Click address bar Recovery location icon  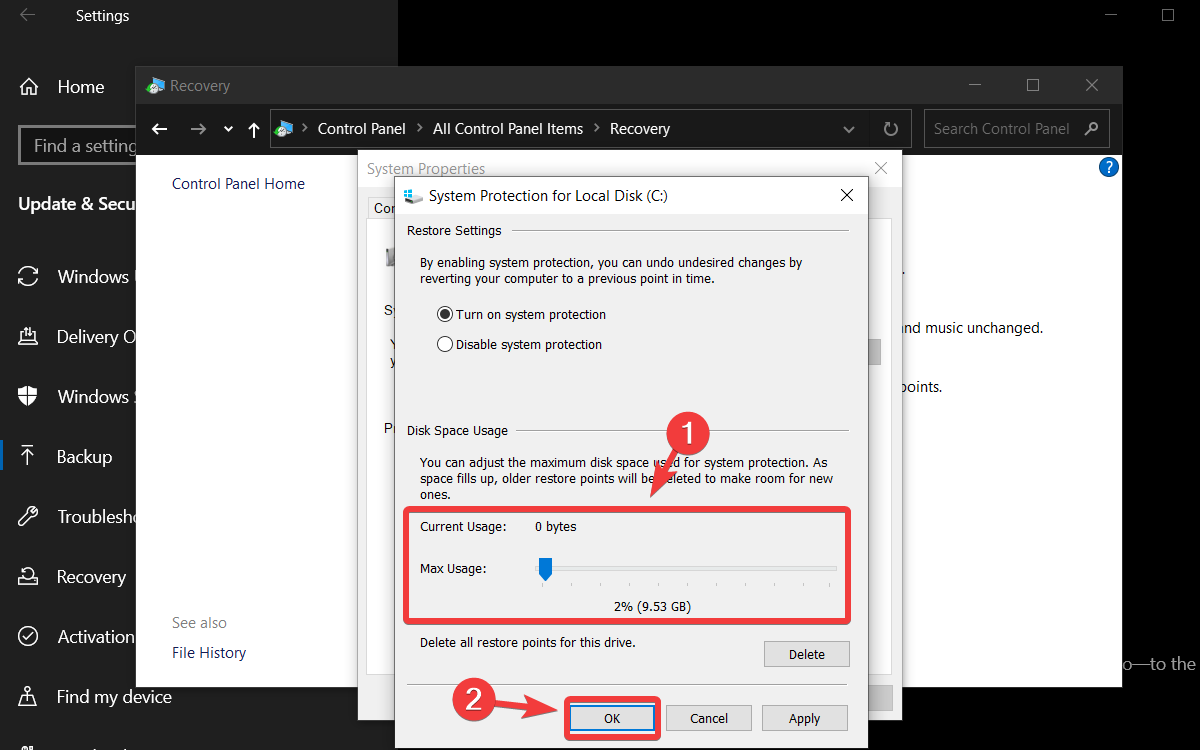coord(284,129)
